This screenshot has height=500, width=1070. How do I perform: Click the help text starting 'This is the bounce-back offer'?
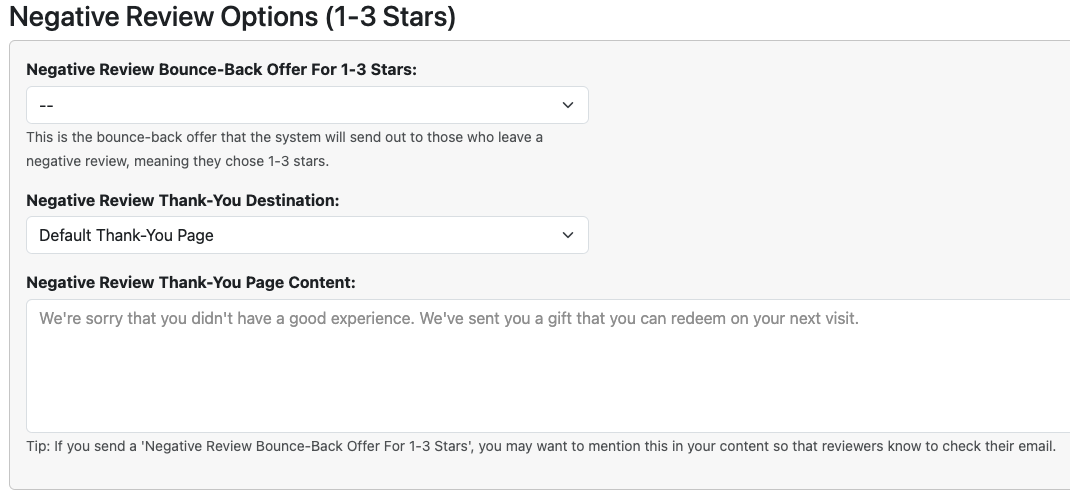coord(285,137)
